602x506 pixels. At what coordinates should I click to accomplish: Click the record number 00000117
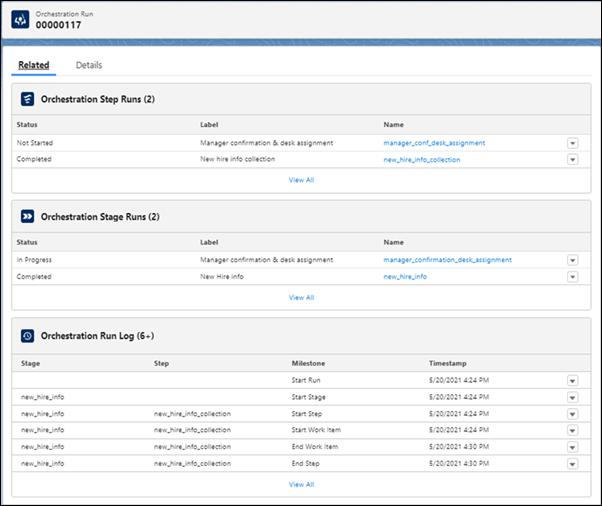click(x=58, y=25)
